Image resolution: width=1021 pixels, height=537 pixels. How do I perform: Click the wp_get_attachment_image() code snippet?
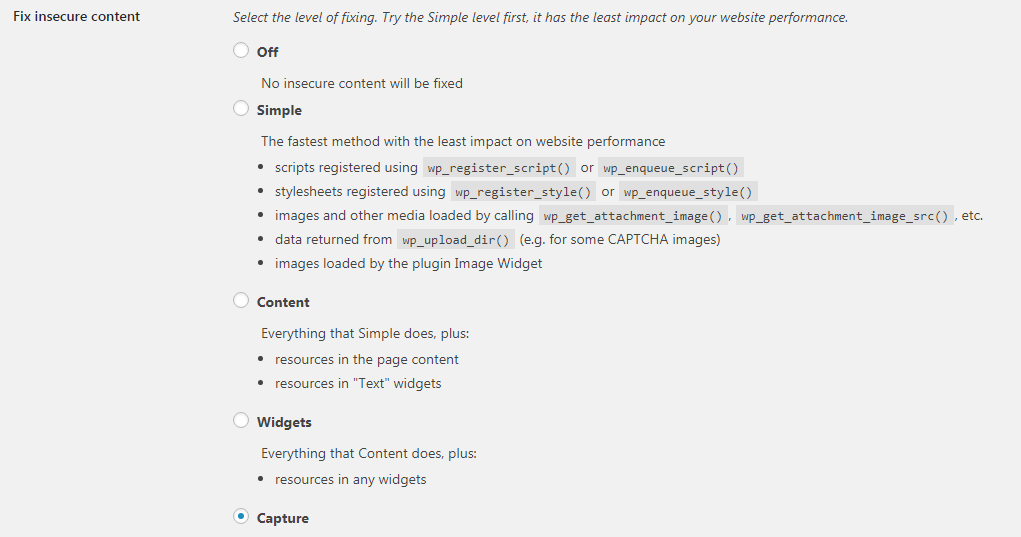[632, 216]
